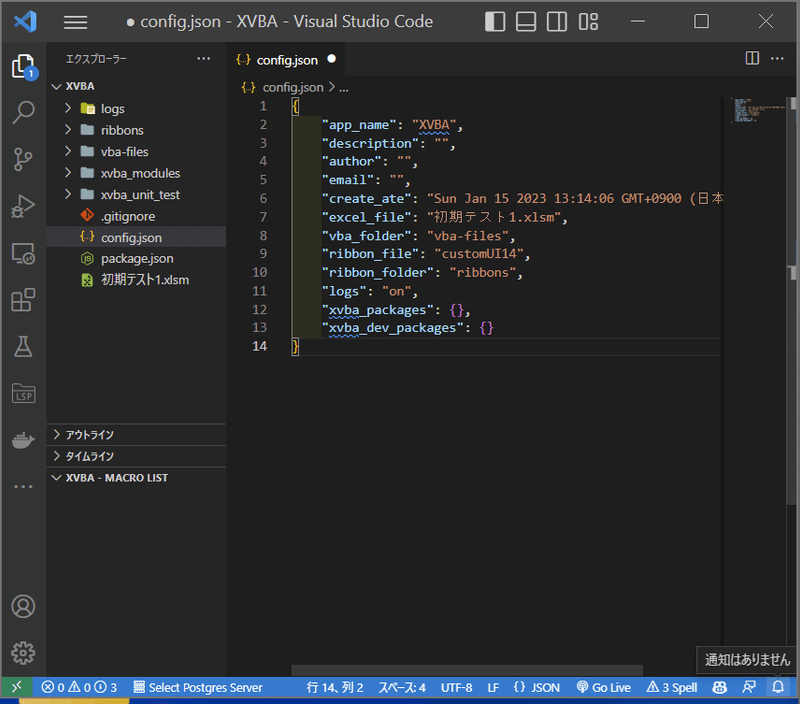Screen dimensions: 800x704
Task: Open the hamburger application menu
Action: point(75,22)
